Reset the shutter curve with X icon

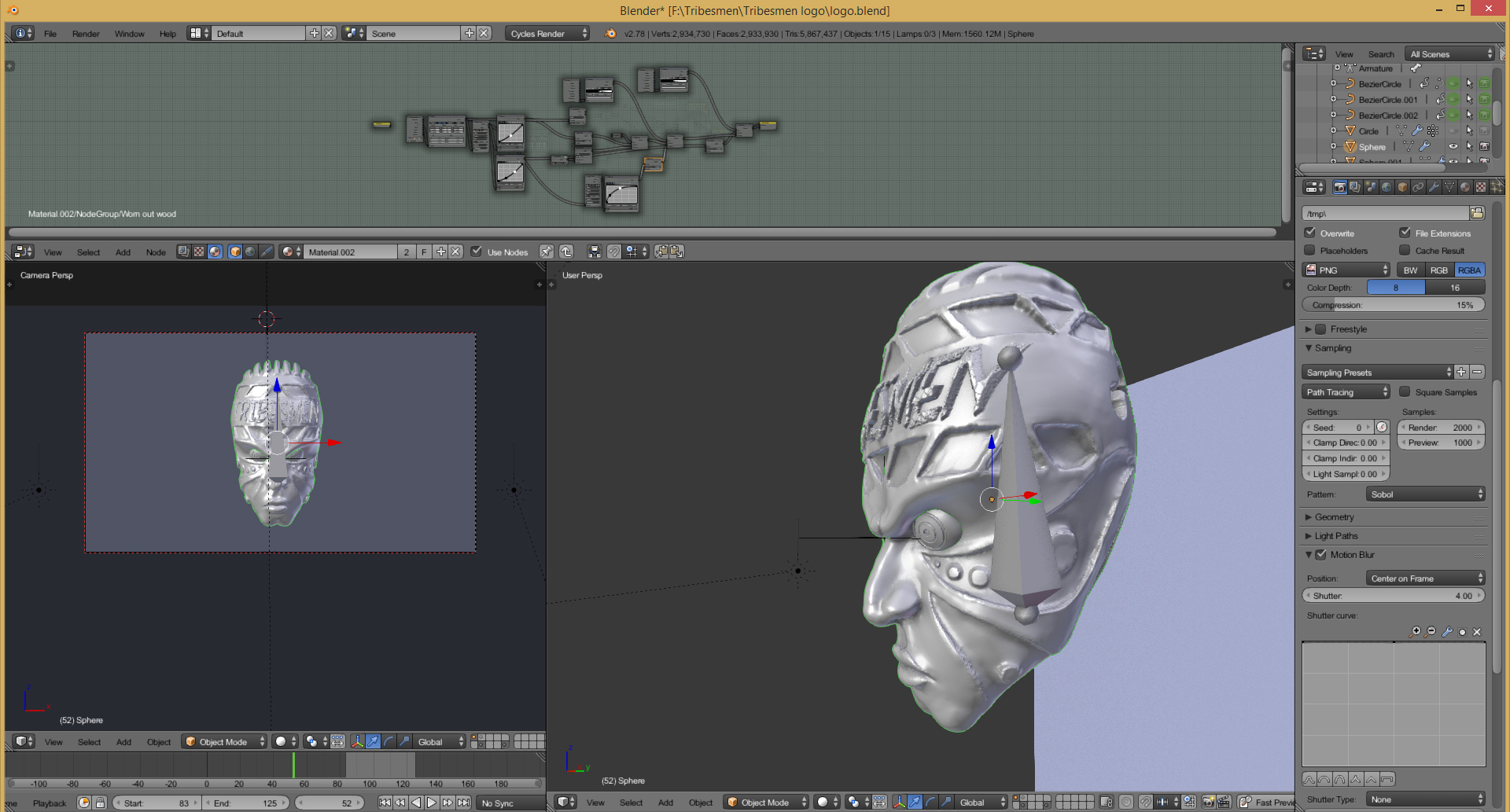[x=1477, y=632]
